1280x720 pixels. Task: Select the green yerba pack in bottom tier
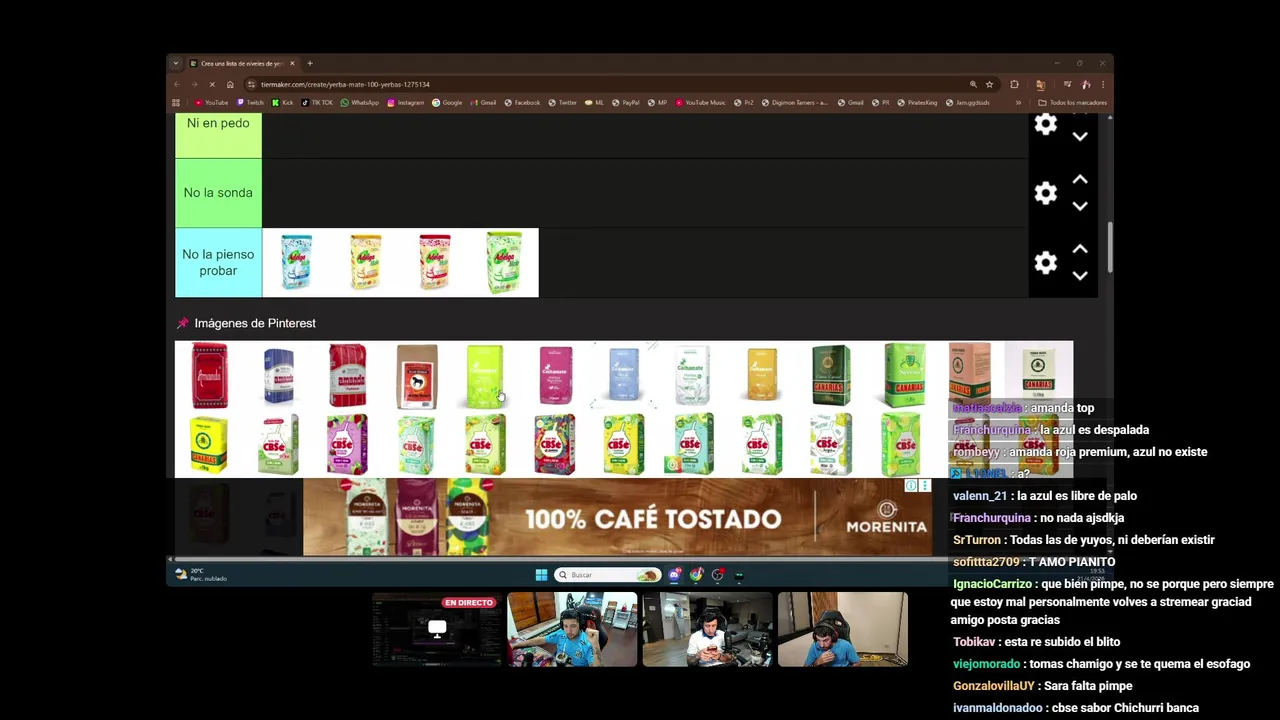coord(503,262)
